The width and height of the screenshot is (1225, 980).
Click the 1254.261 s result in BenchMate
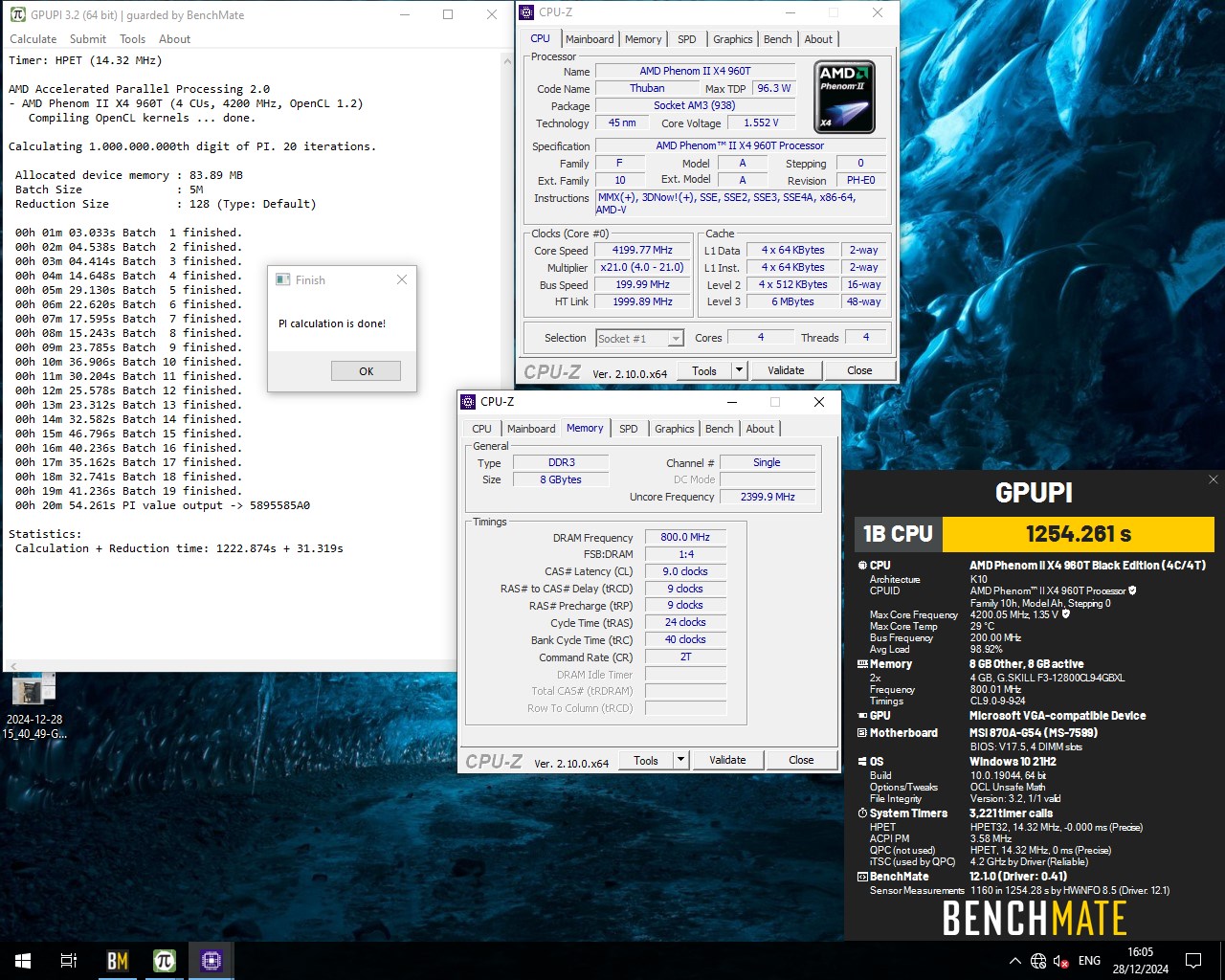pyautogui.click(x=1079, y=534)
